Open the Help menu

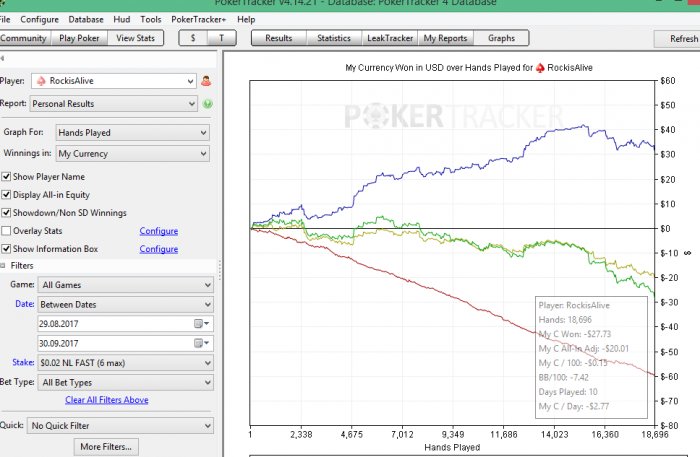[x=246, y=20]
